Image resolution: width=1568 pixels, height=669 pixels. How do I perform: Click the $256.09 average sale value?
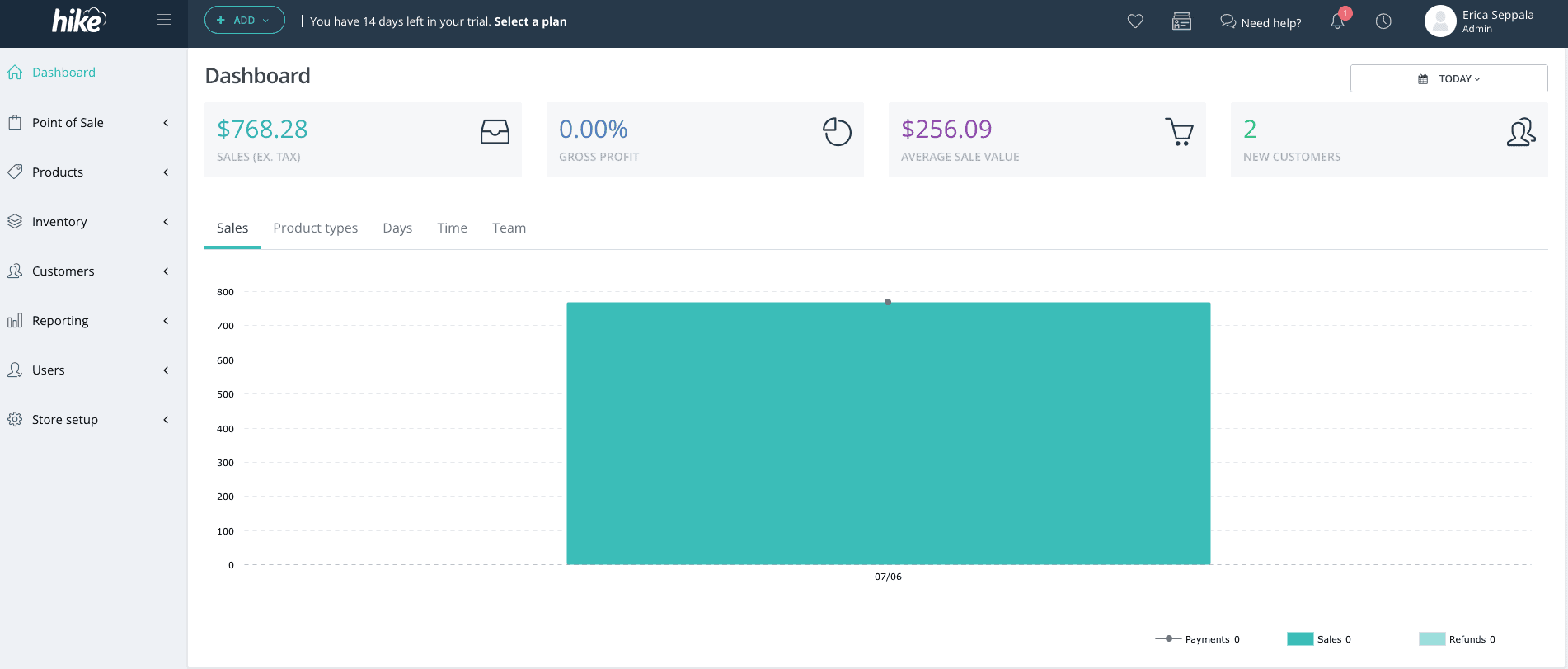[946, 129]
